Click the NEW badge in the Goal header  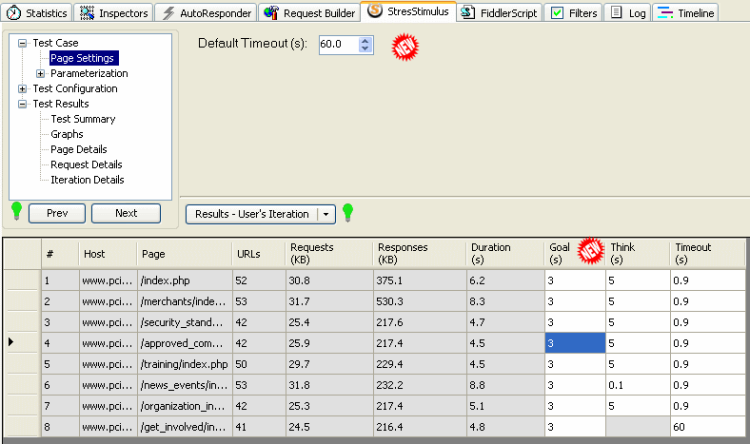(x=591, y=251)
